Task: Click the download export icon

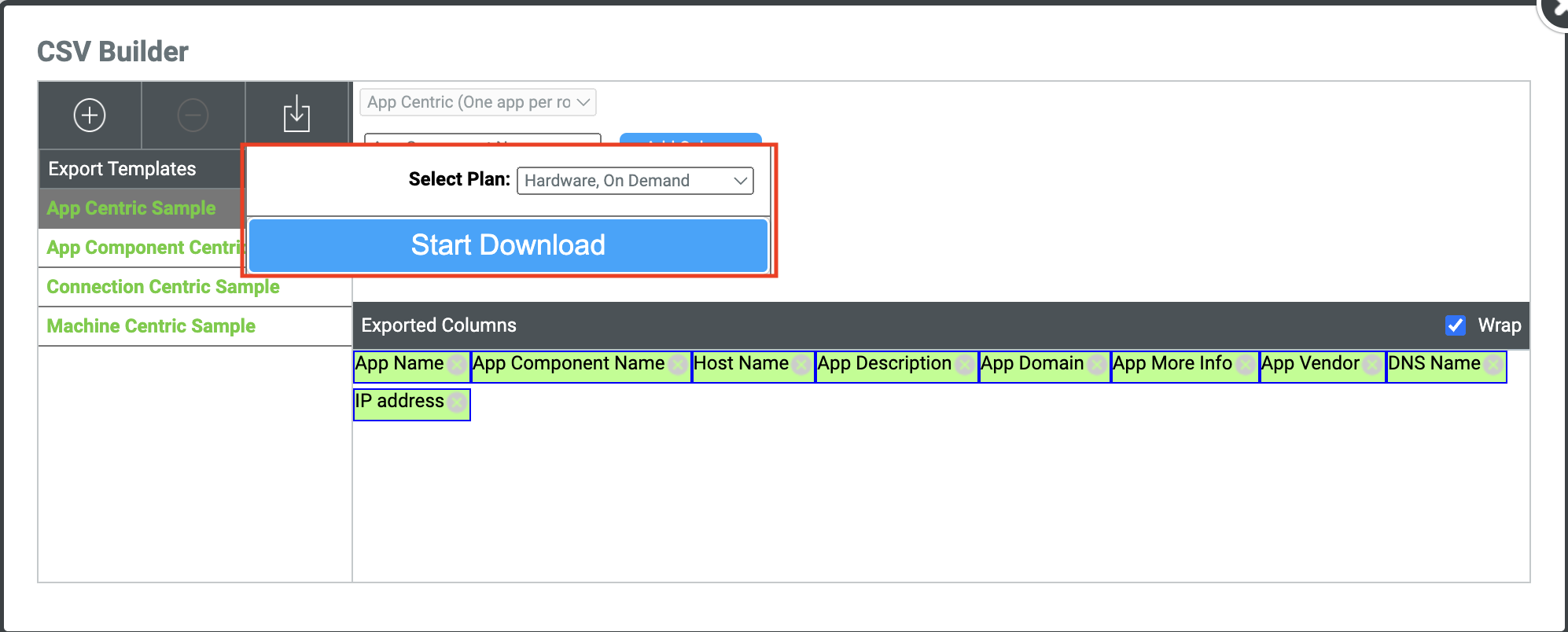Action: 296,115
